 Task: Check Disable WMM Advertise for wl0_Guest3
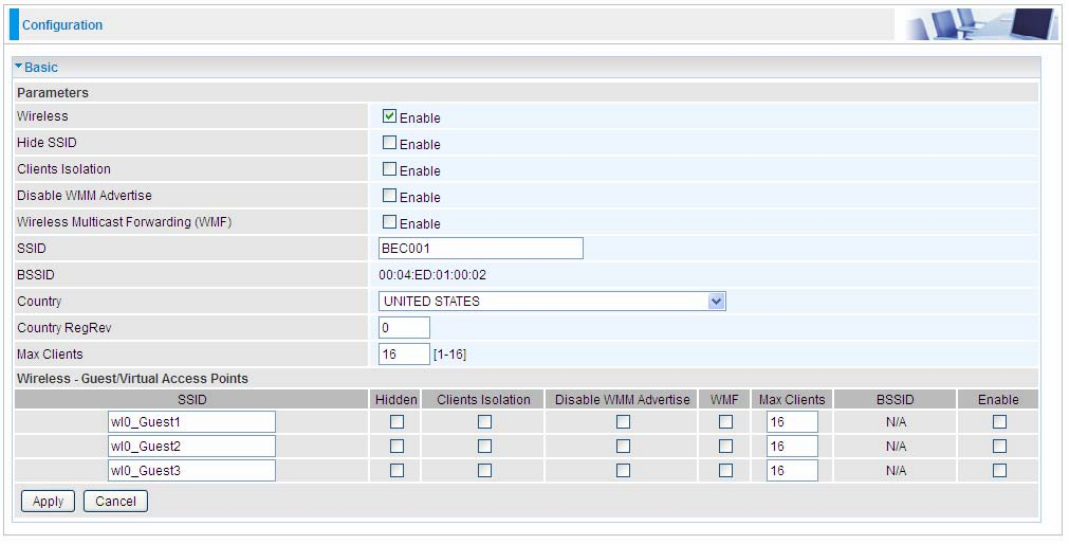click(623, 470)
